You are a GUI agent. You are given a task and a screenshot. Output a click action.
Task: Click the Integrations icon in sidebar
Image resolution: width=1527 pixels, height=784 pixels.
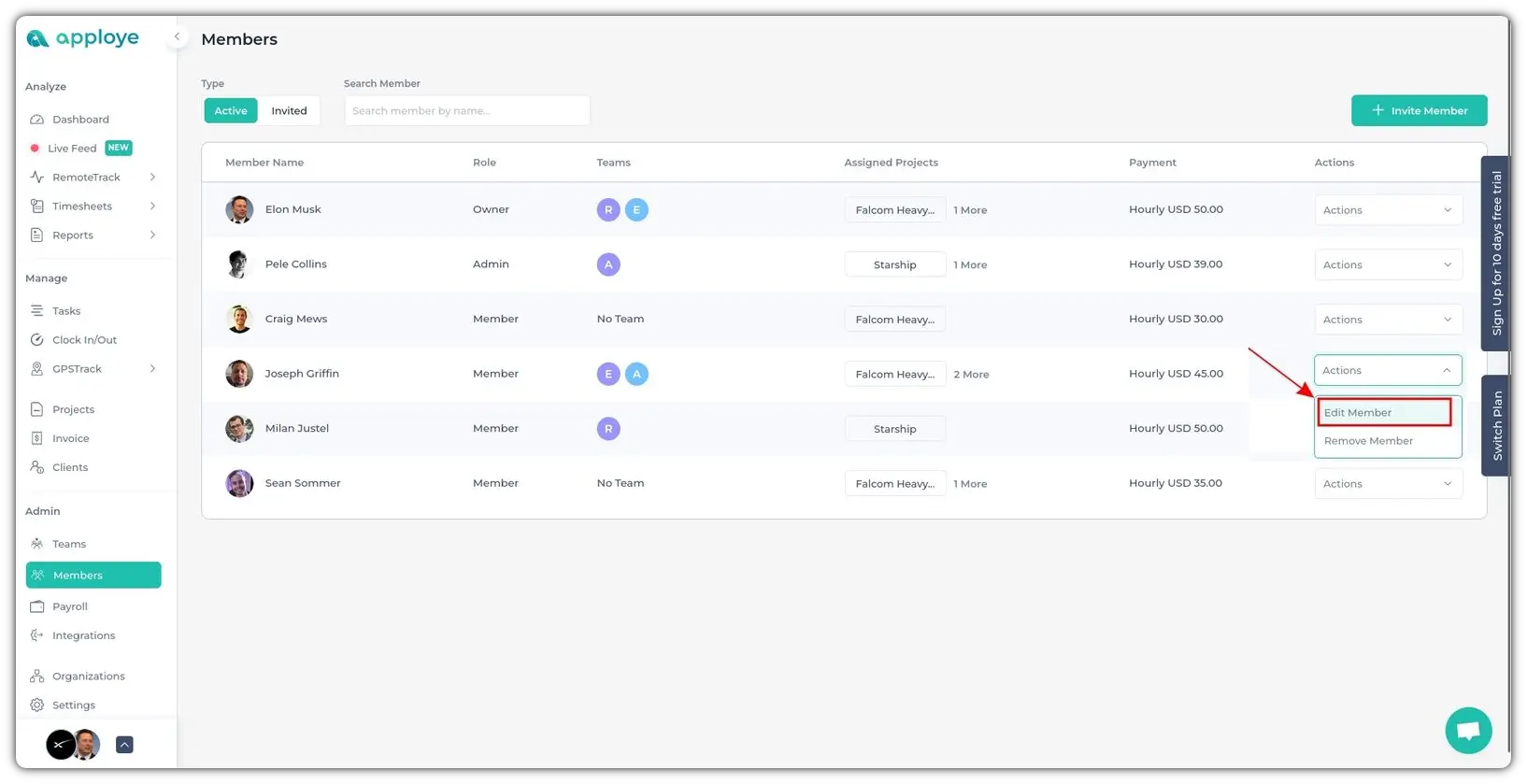(x=37, y=635)
